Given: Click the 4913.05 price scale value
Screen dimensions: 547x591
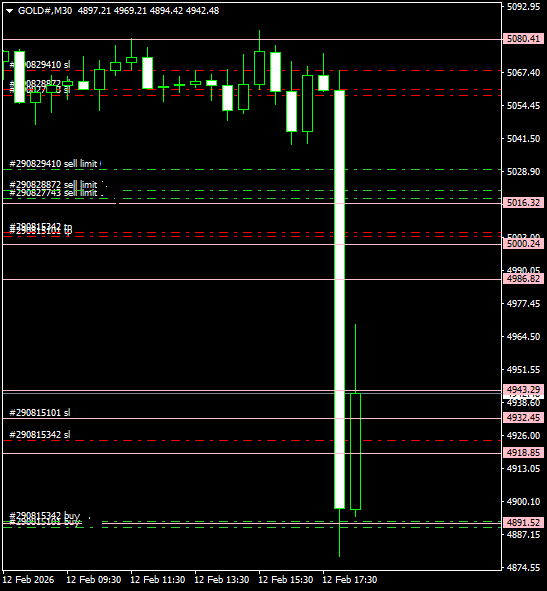Looking at the screenshot, I should coord(523,469).
